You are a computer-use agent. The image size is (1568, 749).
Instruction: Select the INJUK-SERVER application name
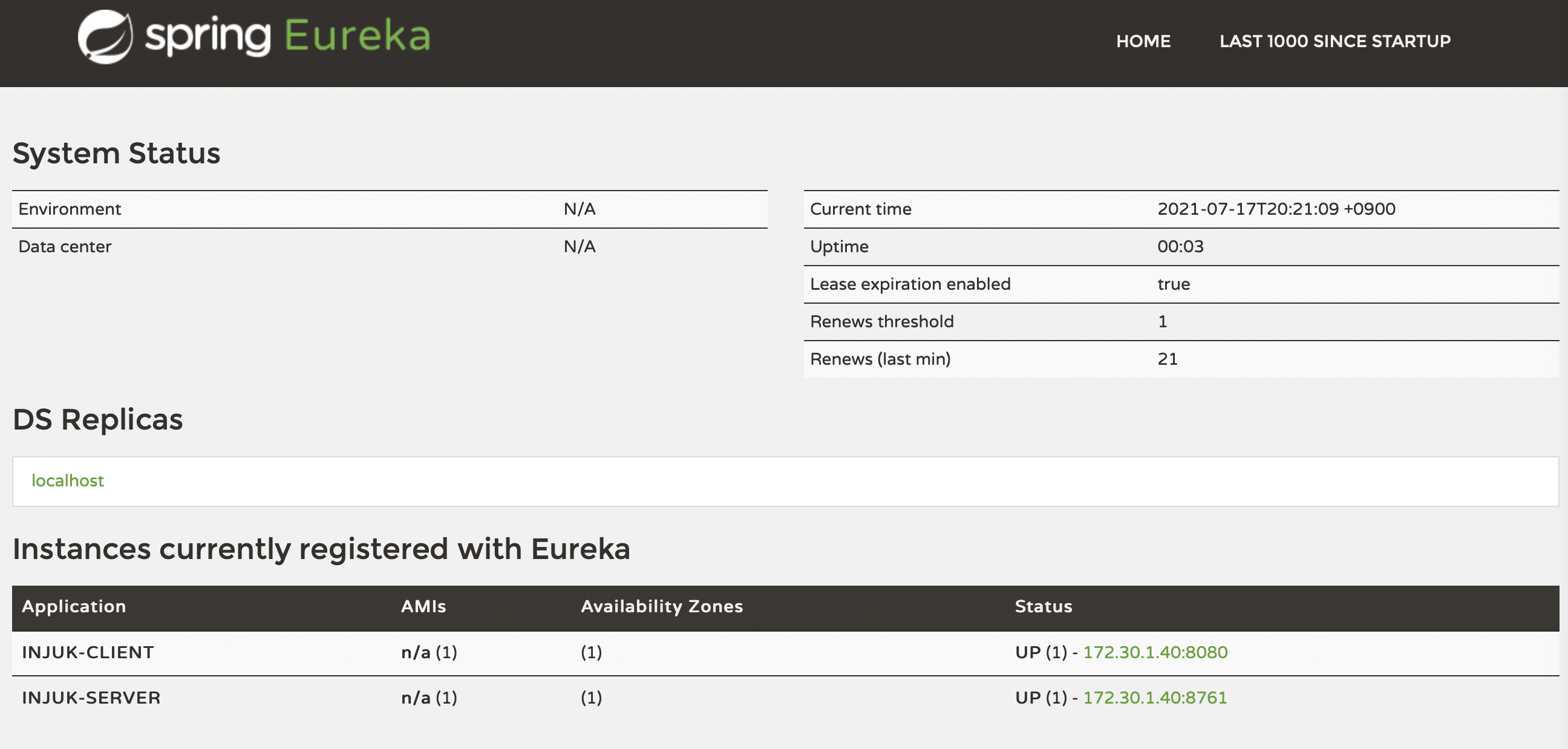(91, 697)
